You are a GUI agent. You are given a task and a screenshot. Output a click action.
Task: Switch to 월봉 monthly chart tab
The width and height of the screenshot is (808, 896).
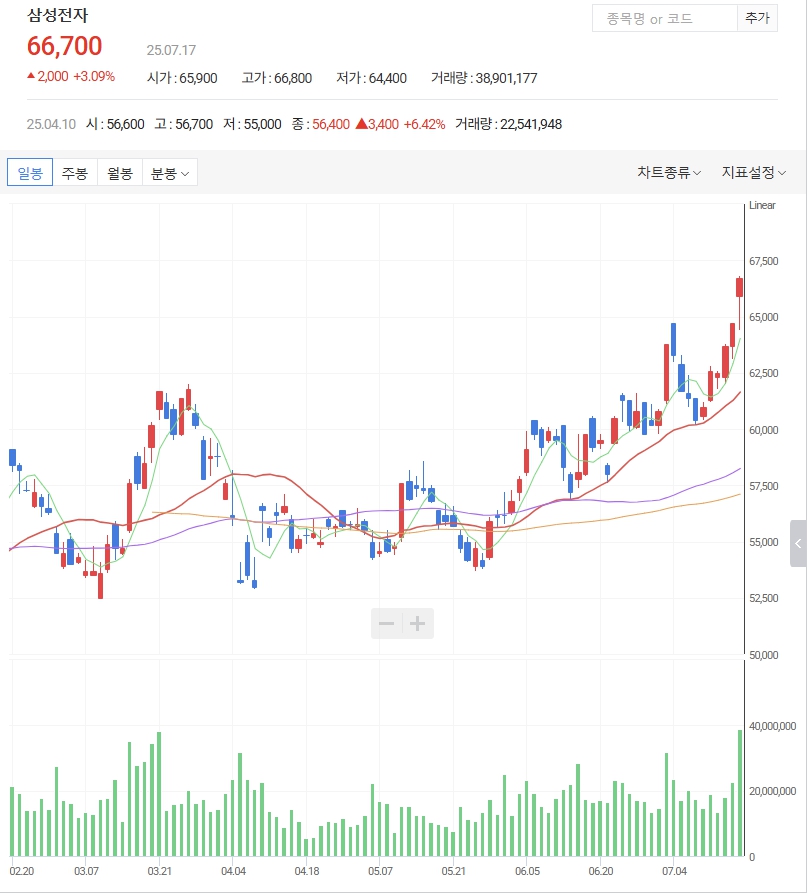tap(120, 173)
